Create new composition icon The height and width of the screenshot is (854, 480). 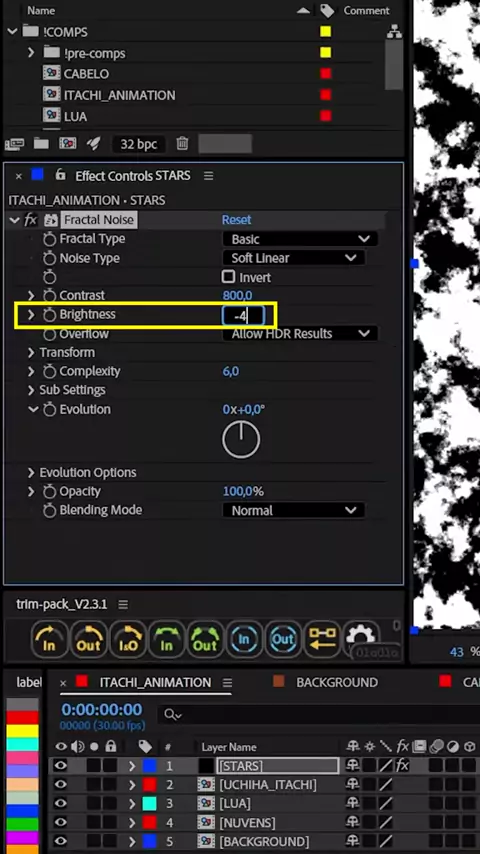pos(68,144)
